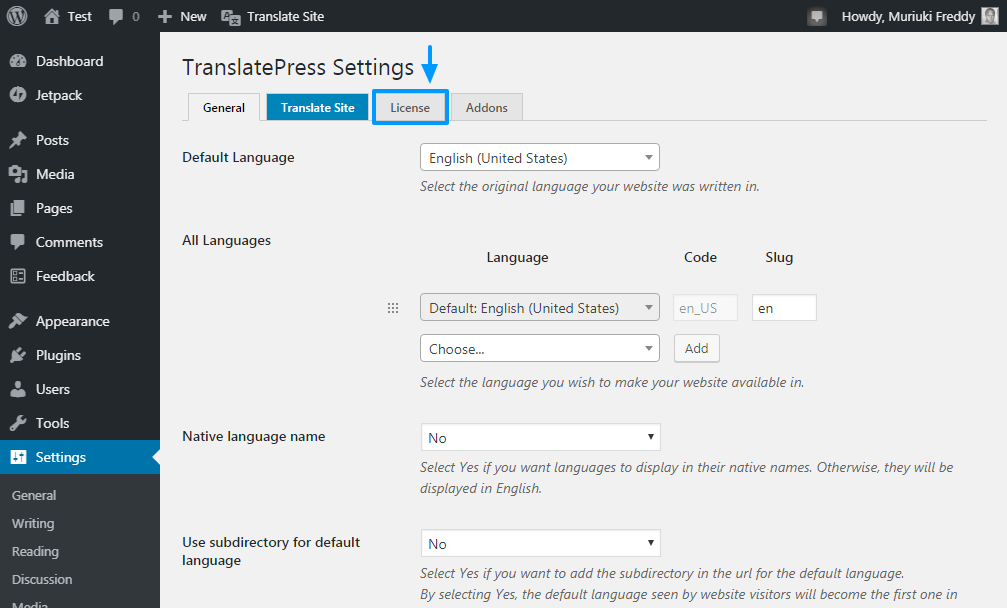Click the Muriuki Freddy avatar

(x=990, y=16)
